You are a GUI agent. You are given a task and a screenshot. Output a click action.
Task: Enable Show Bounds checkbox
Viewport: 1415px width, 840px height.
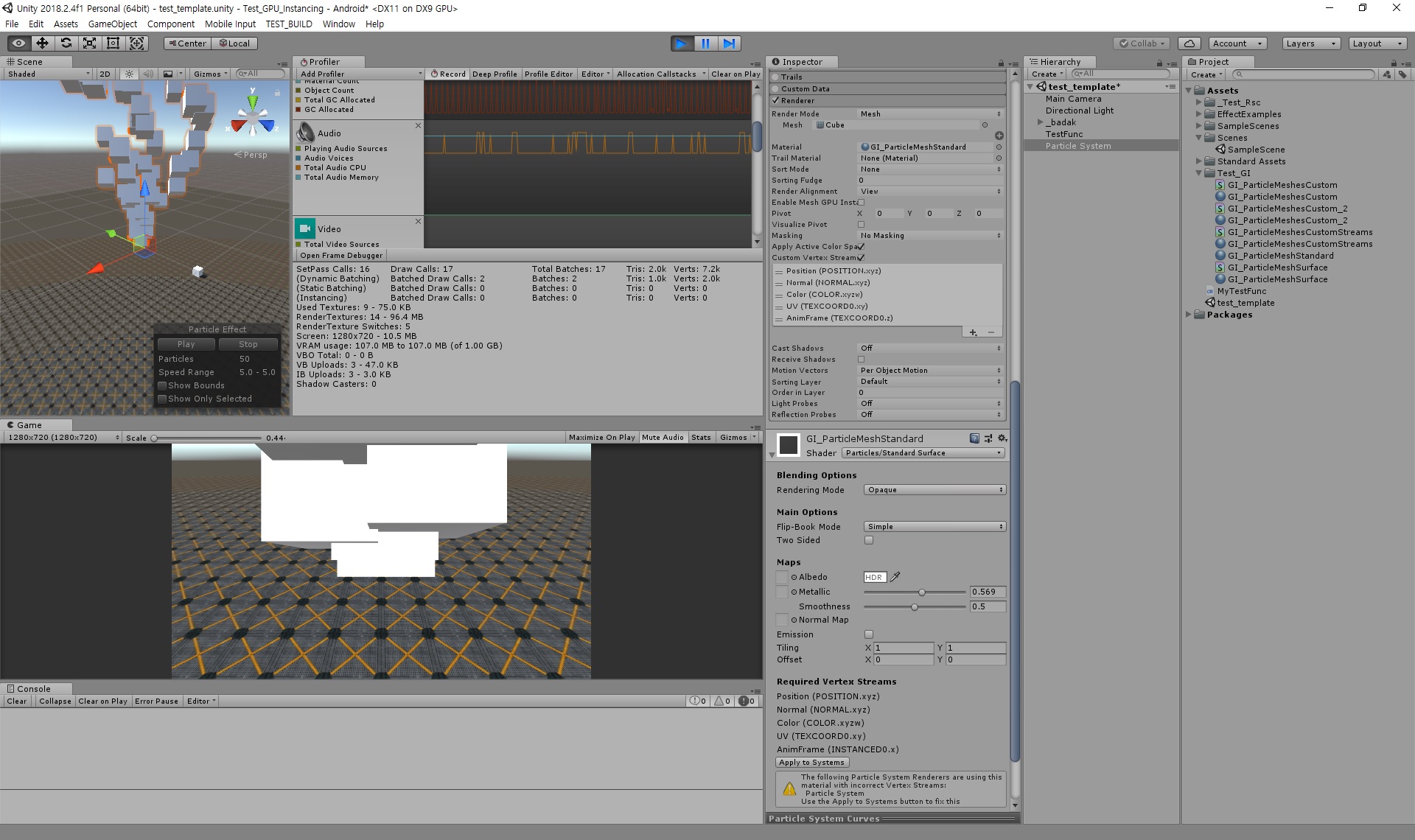[x=162, y=385]
